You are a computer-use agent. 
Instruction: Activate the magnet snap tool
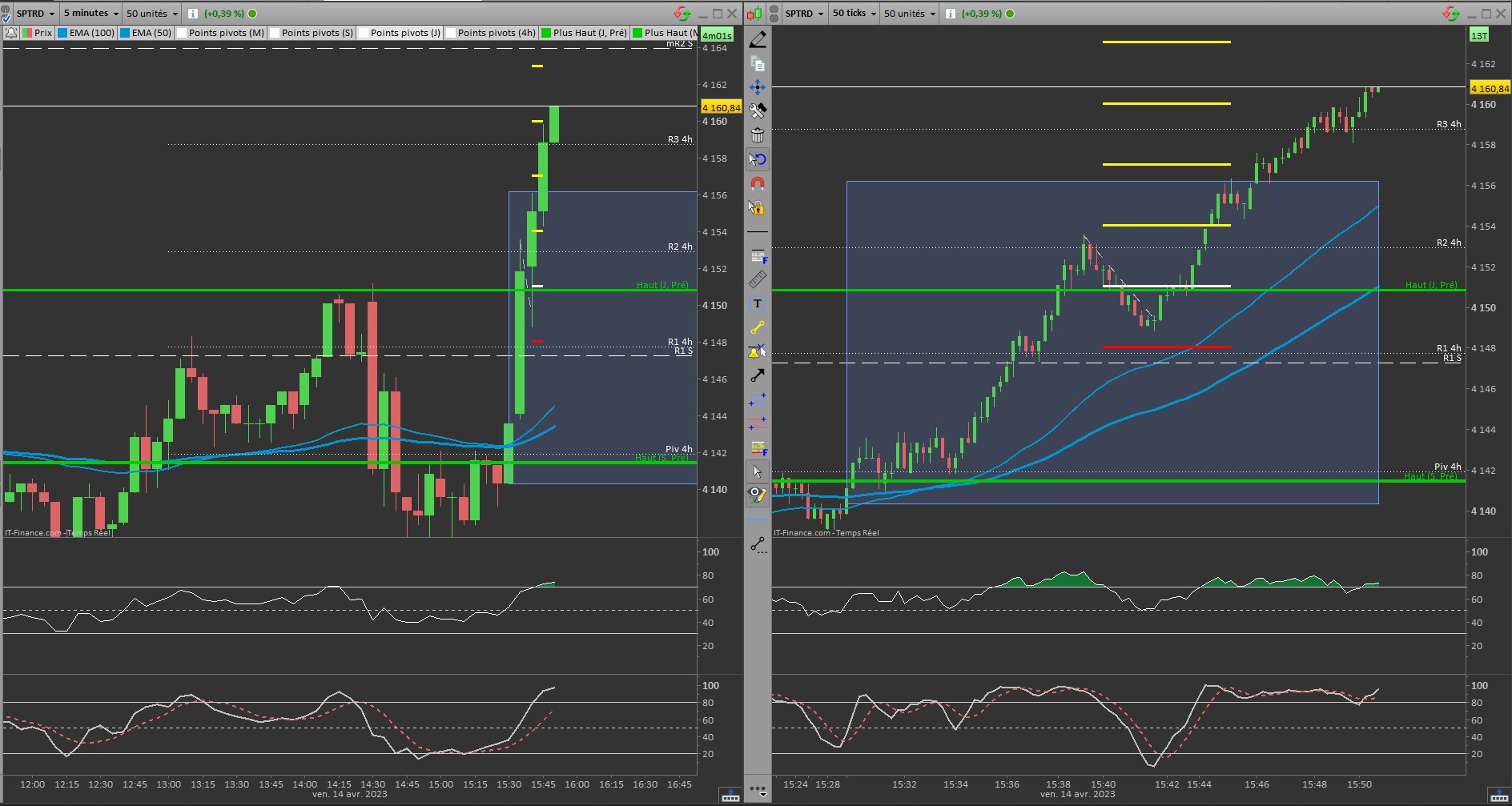pyautogui.click(x=758, y=183)
